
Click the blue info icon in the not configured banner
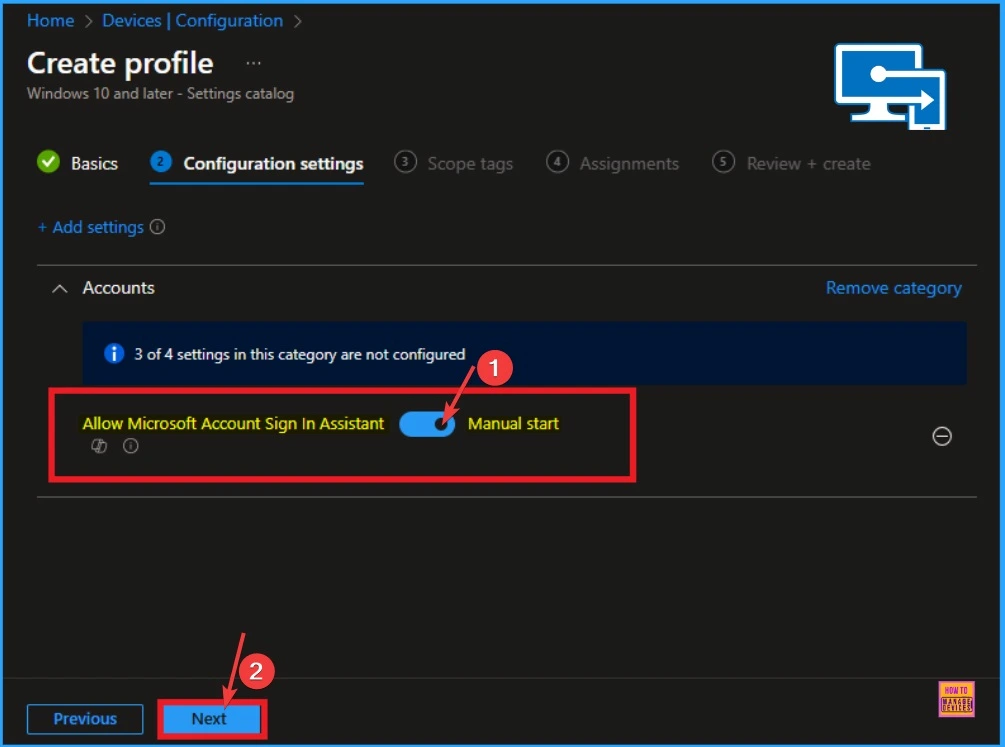[114, 353]
